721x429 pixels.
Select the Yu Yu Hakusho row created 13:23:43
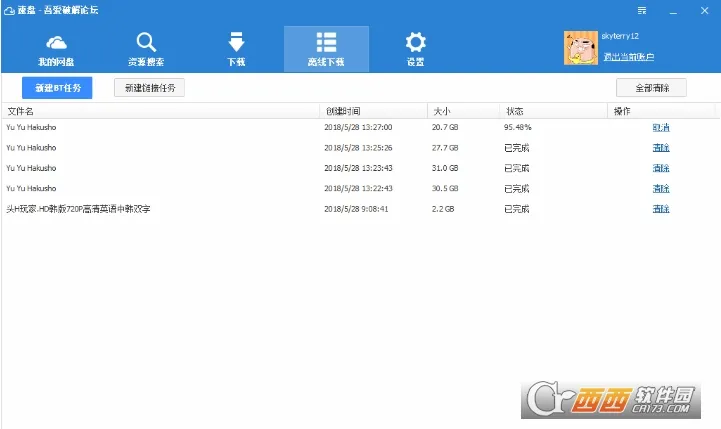pyautogui.click(x=360, y=168)
